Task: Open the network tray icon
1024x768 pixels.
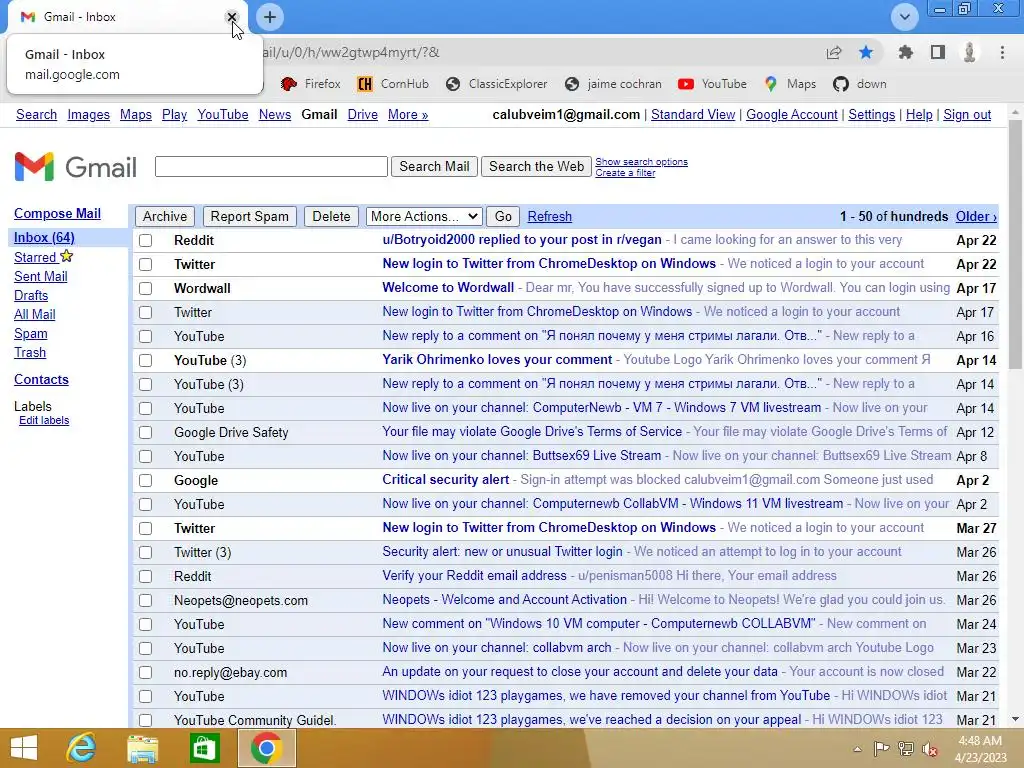Action: pyautogui.click(x=906, y=749)
